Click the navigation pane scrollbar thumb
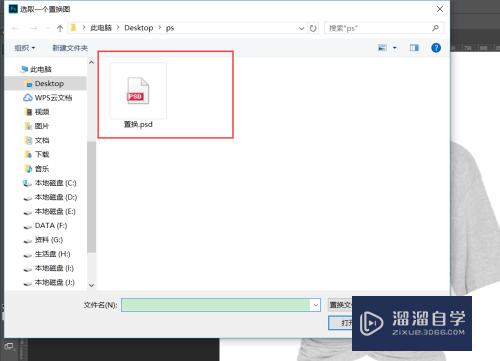The height and width of the screenshot is (361, 500). [91, 197]
